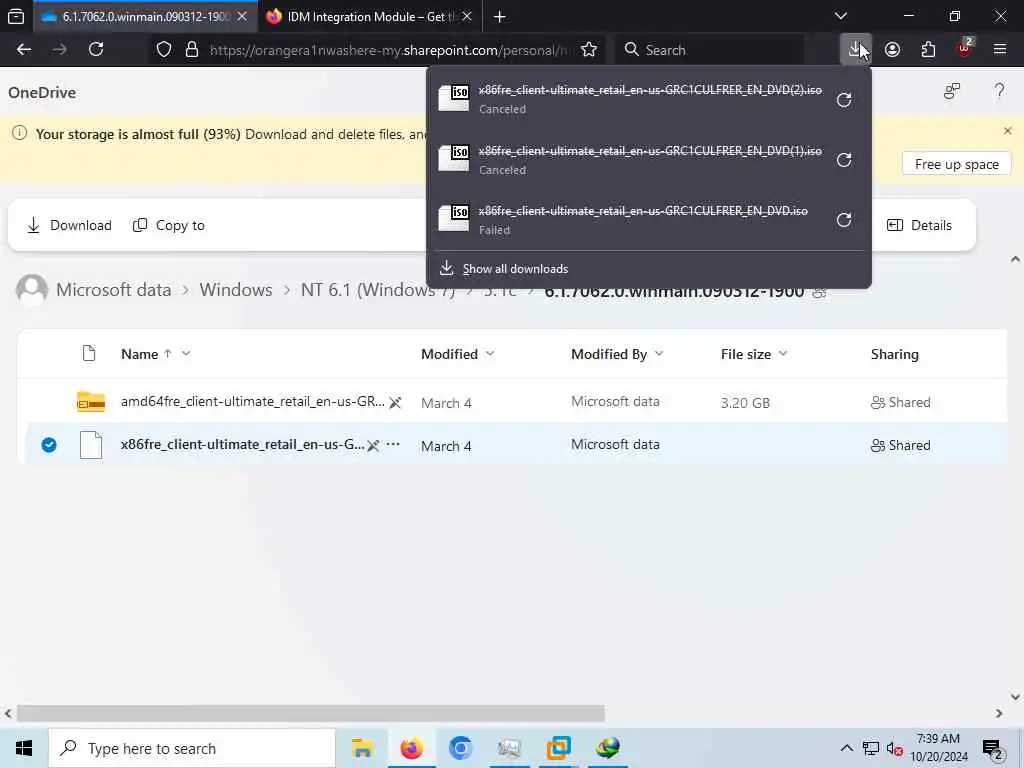Open Firefox downloads panel toolbar button
Screen dimensions: 1024x768
[x=855, y=50]
